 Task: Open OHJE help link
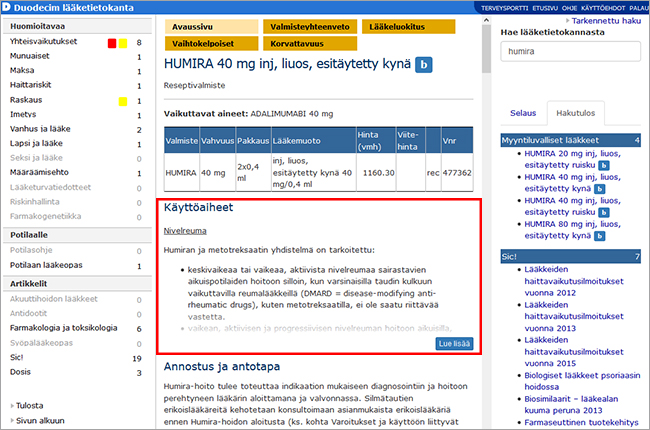569,8
